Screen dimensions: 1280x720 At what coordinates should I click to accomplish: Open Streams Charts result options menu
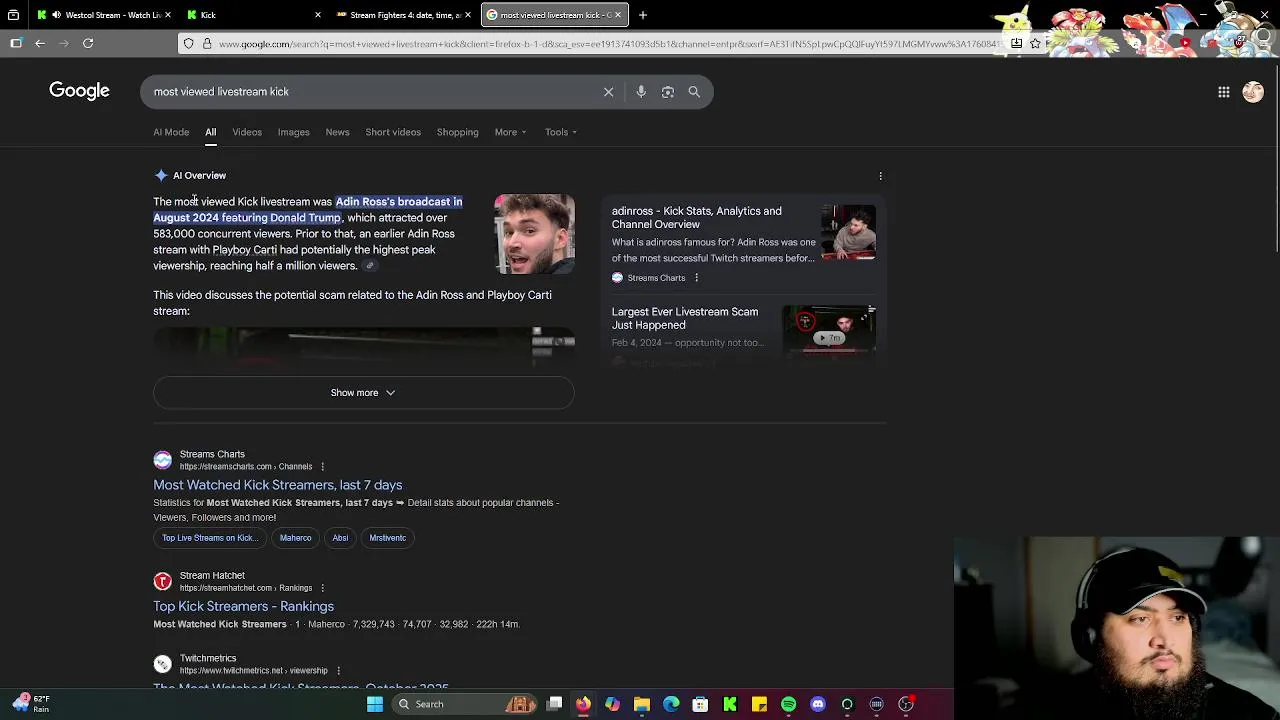(x=322, y=467)
